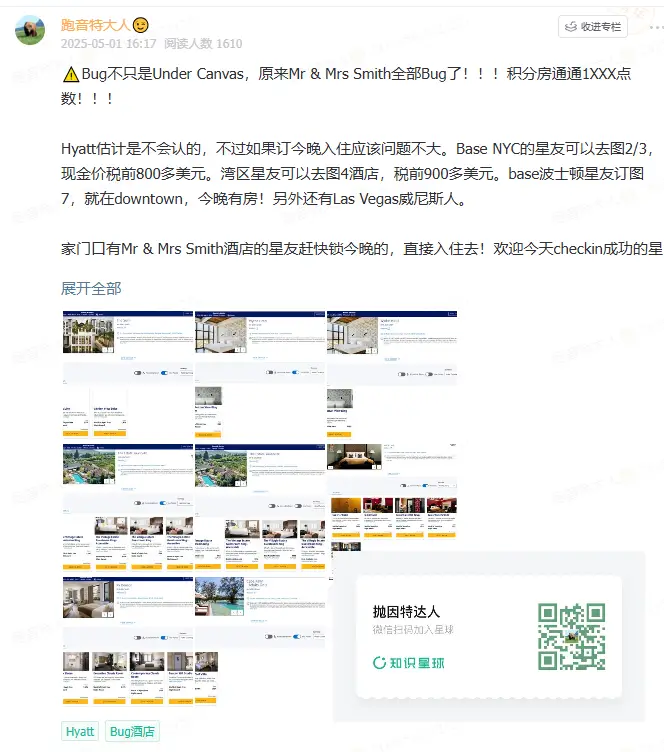Viewport: 664px width, 752px height.
Task: Open the Bug酒店 tag
Action: 132,731
